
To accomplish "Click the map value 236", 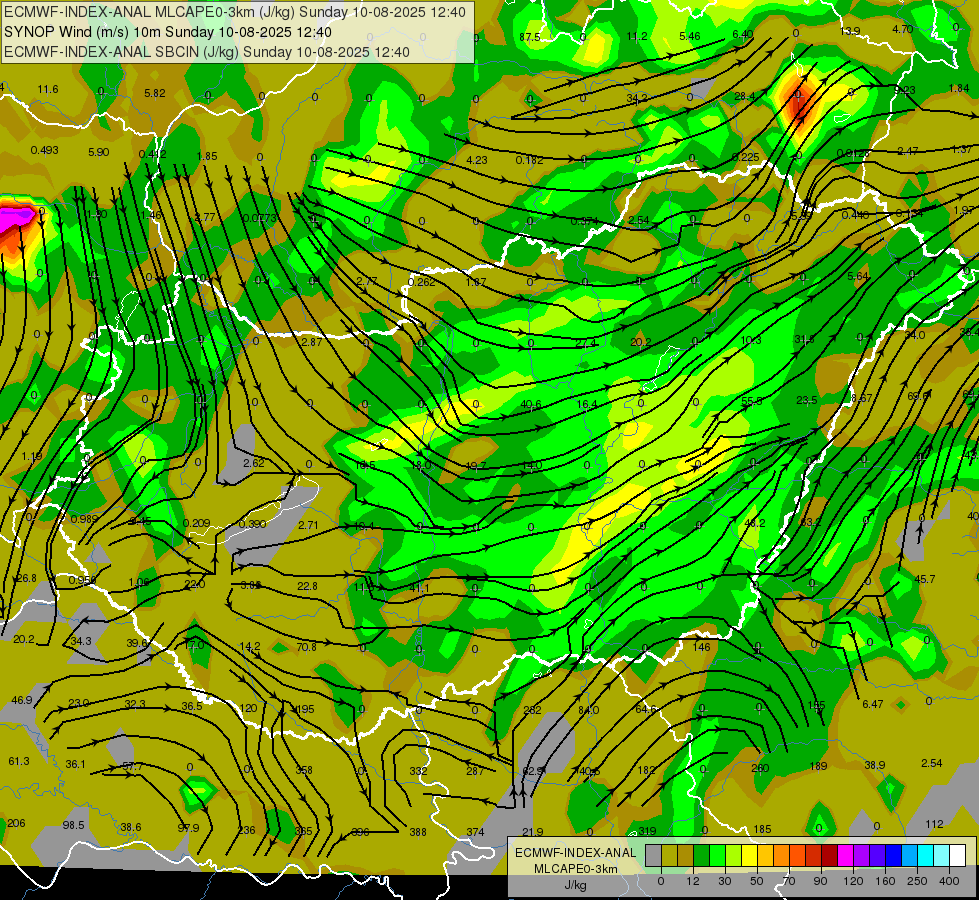I will click(x=247, y=830).
